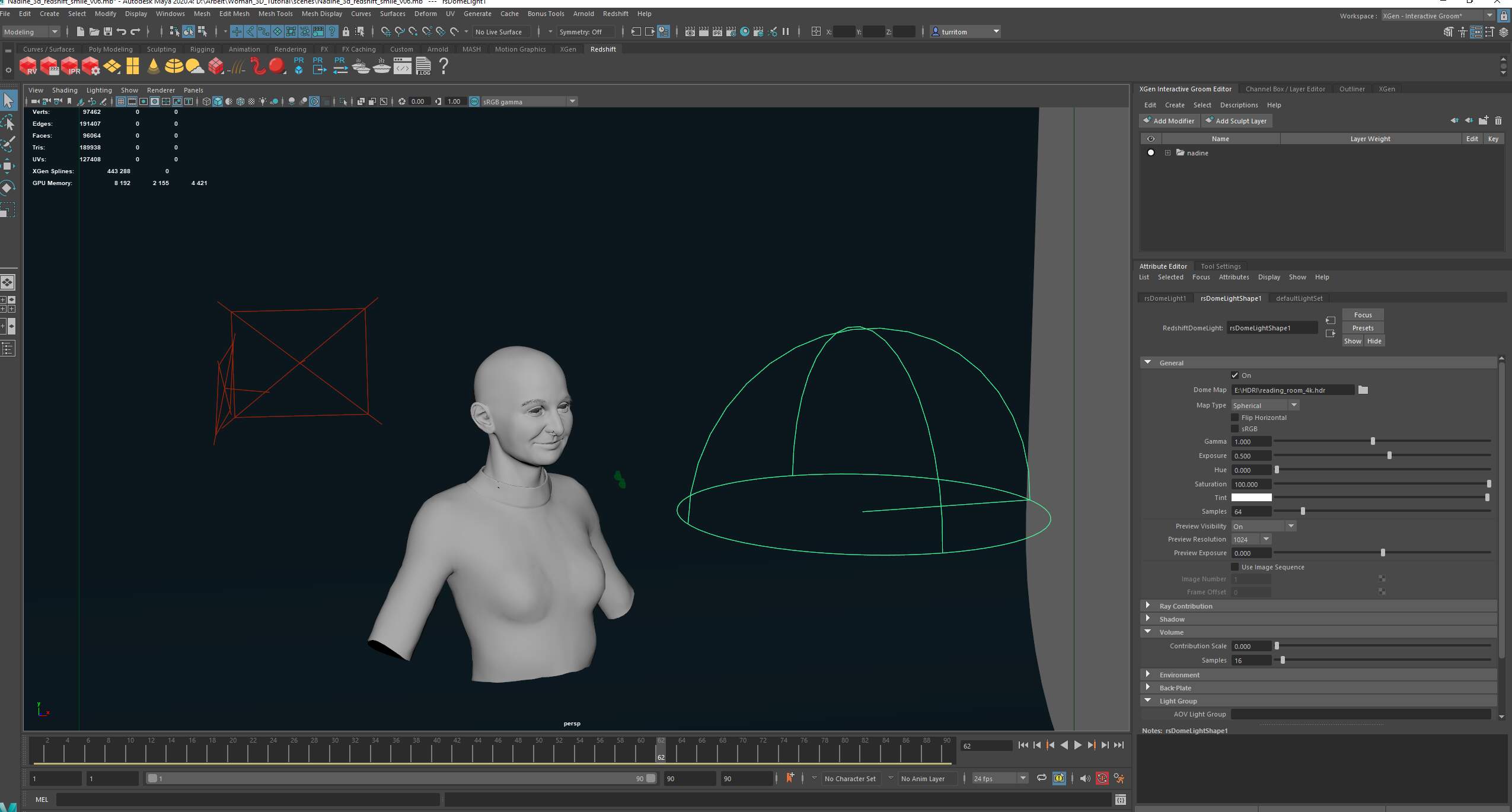Image resolution: width=1512 pixels, height=812 pixels.
Task: Open the Redshift menu
Action: [615, 14]
